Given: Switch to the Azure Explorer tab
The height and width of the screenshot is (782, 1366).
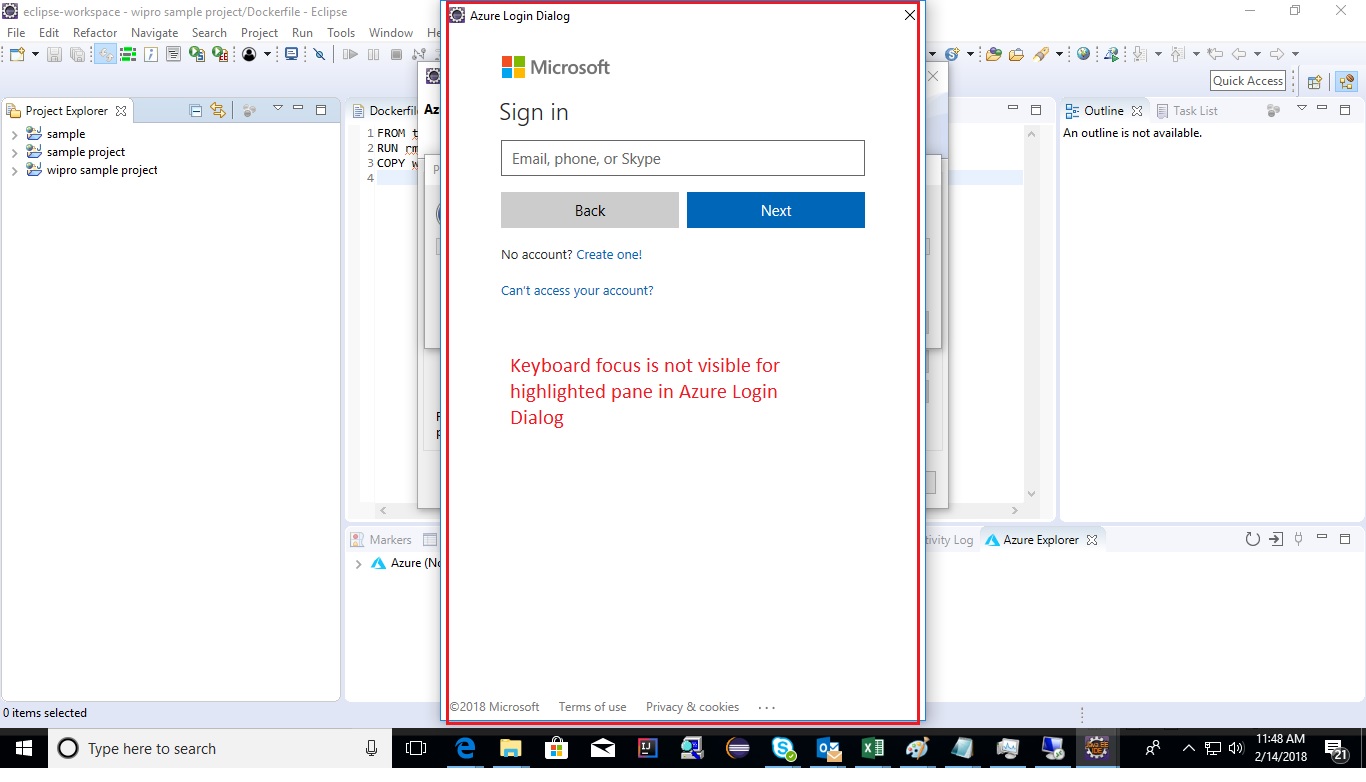Looking at the screenshot, I should (x=1042, y=539).
